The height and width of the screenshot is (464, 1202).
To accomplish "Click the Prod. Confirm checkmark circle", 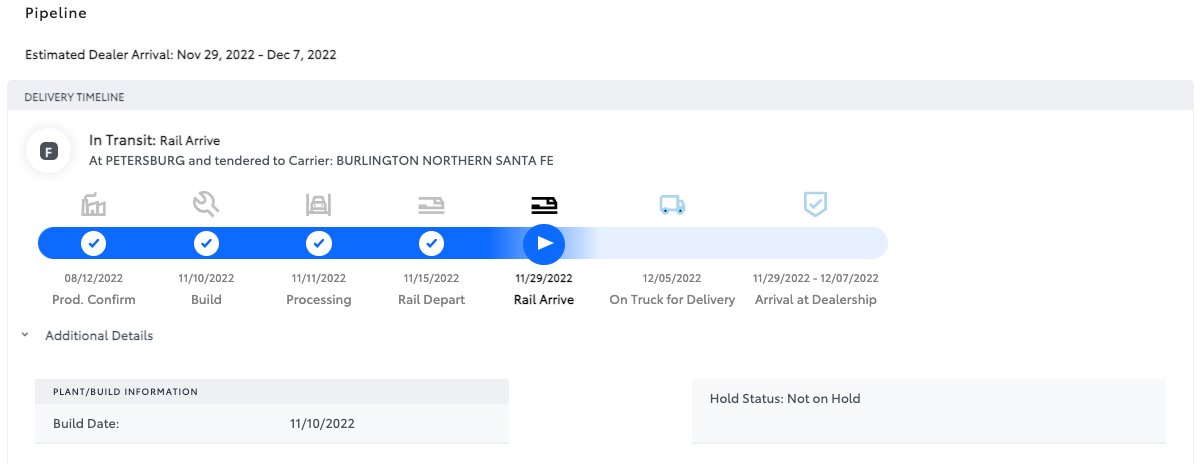I will click(93, 243).
